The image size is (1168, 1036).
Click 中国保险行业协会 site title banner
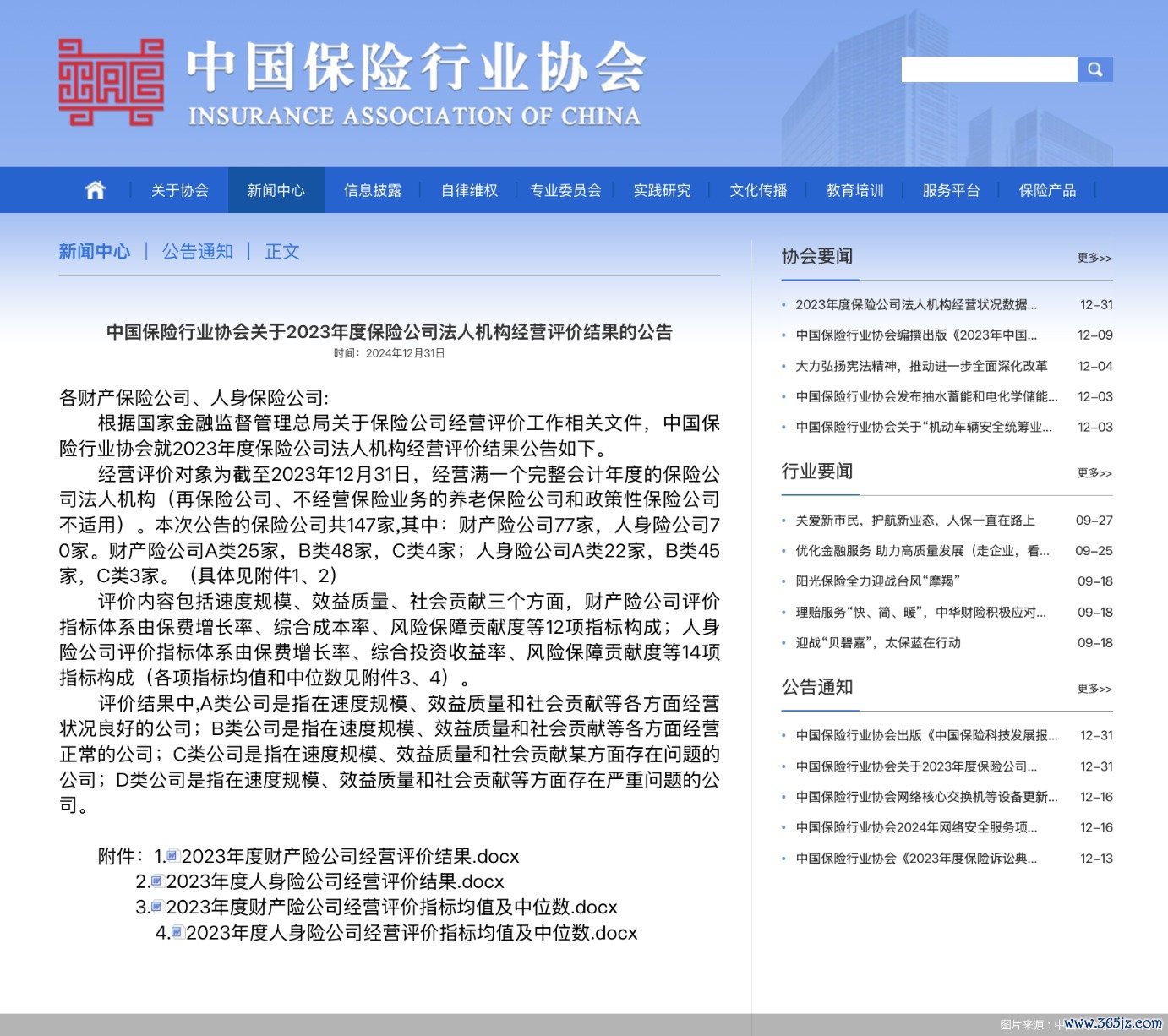tap(416, 82)
